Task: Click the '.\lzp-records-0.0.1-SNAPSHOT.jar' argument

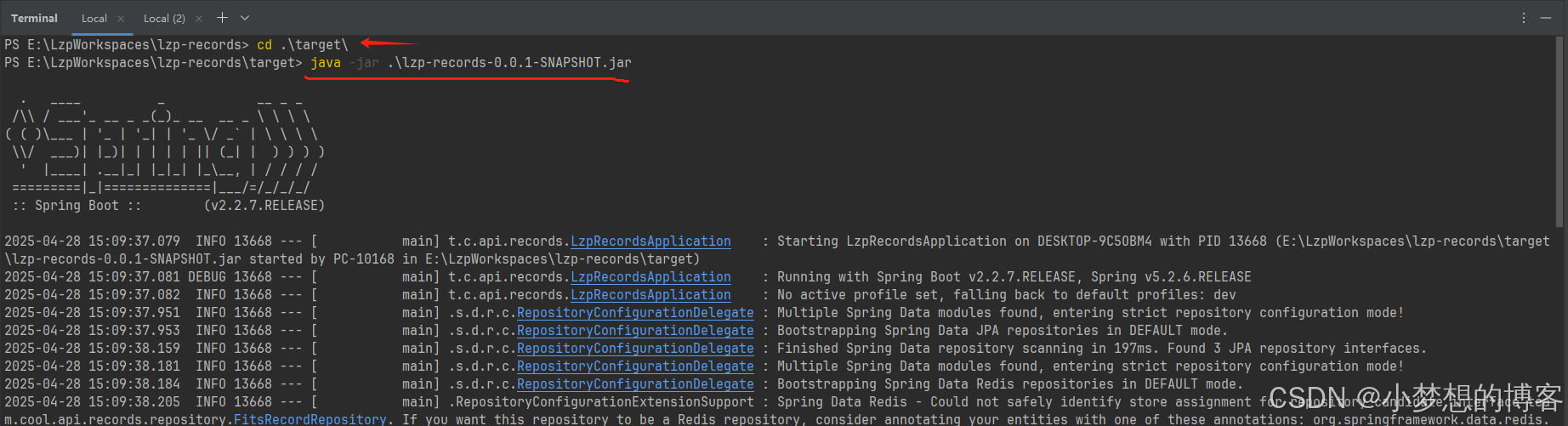Action: coord(509,63)
